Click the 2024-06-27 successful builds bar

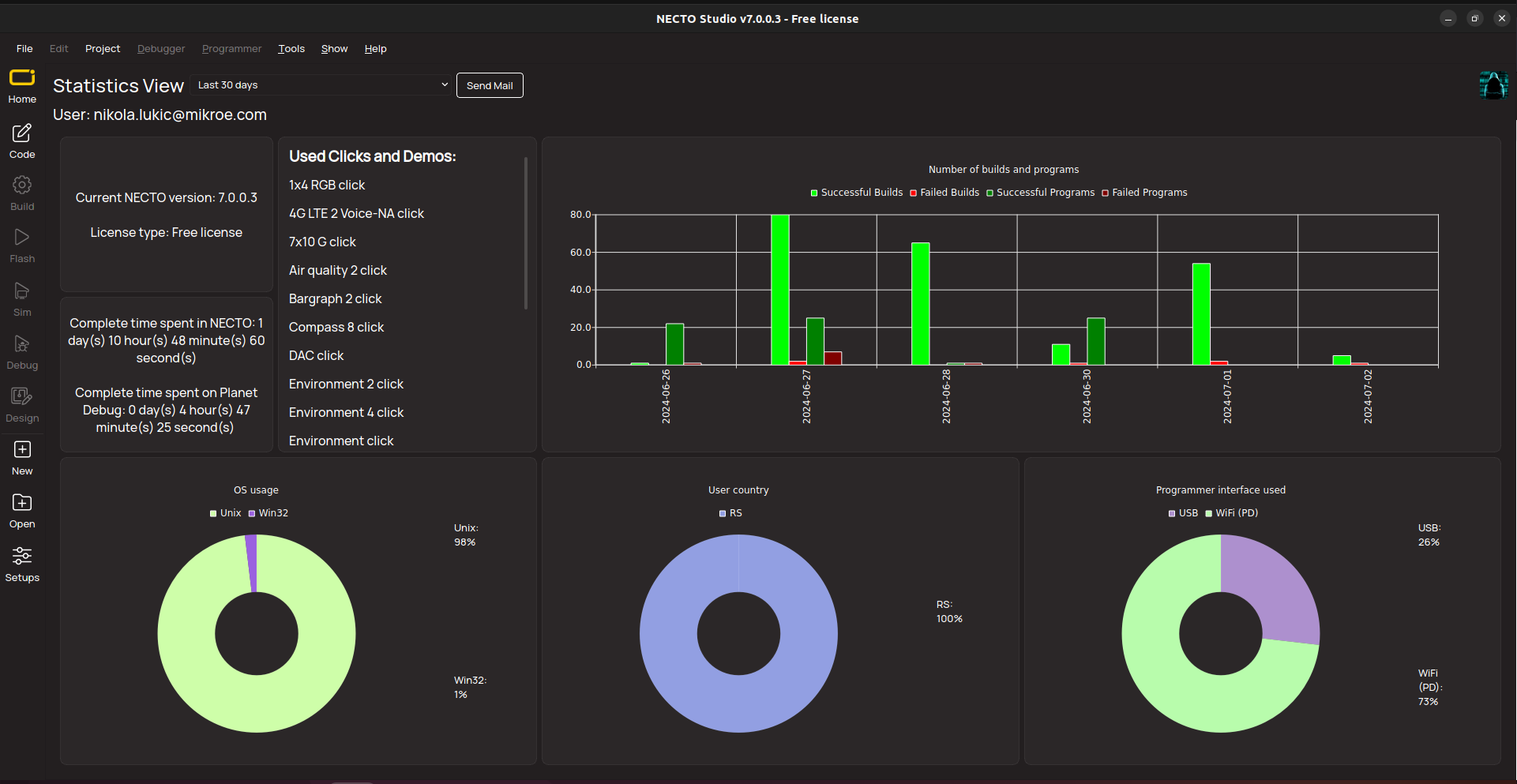pos(780,290)
